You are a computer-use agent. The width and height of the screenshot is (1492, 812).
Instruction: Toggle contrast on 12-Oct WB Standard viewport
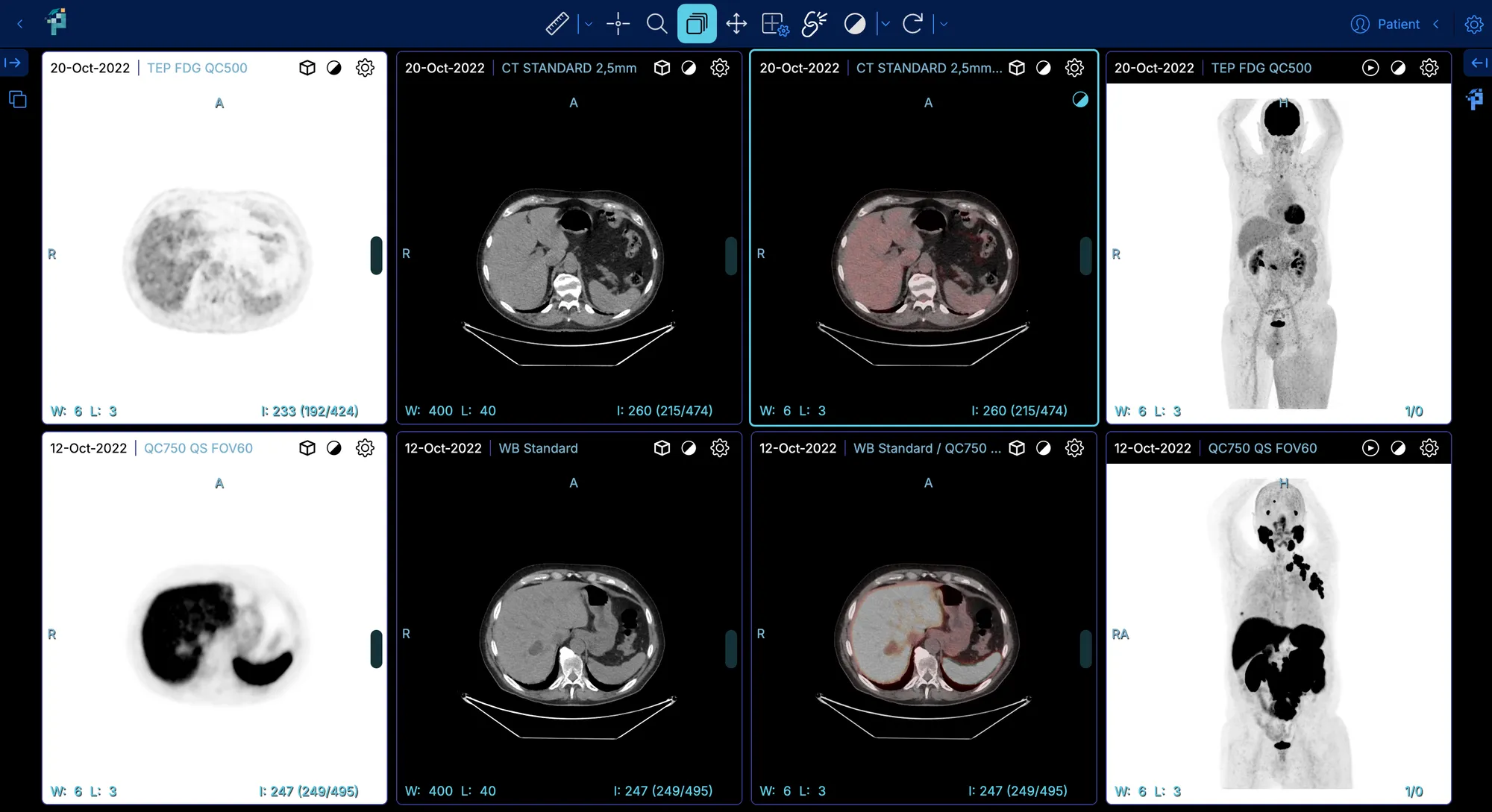(689, 448)
